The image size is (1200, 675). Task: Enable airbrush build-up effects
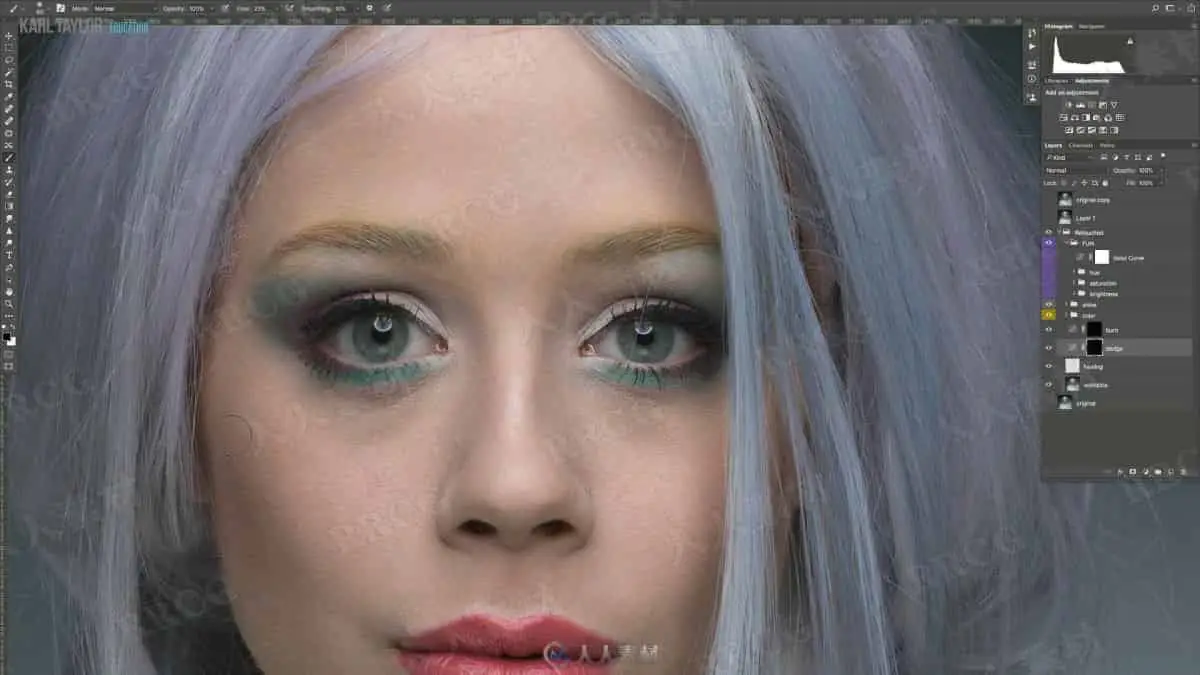pos(290,8)
